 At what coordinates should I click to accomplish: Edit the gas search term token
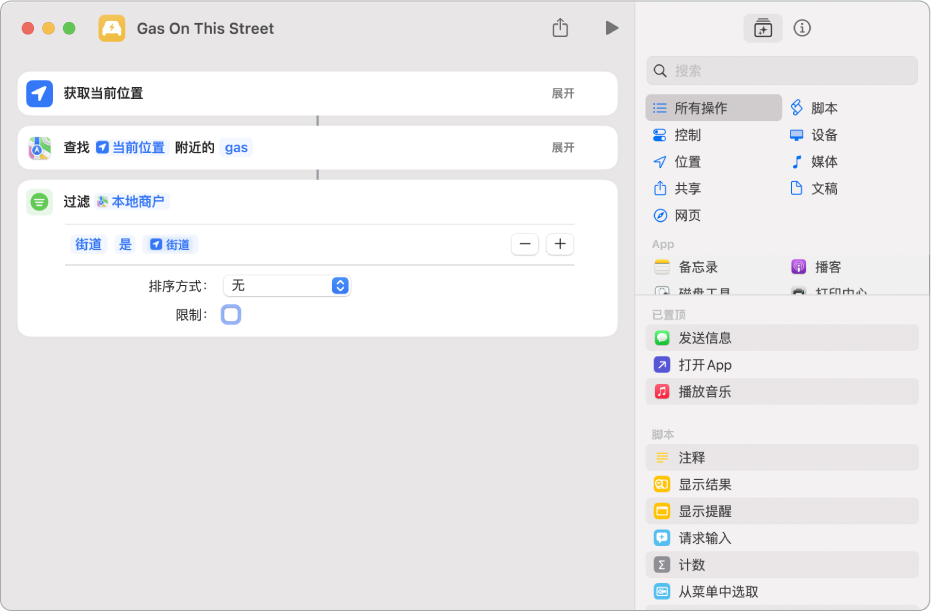point(236,147)
